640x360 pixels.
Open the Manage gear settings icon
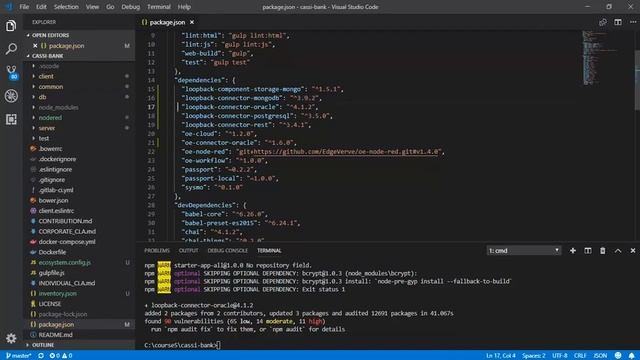pyautogui.click(x=11, y=338)
